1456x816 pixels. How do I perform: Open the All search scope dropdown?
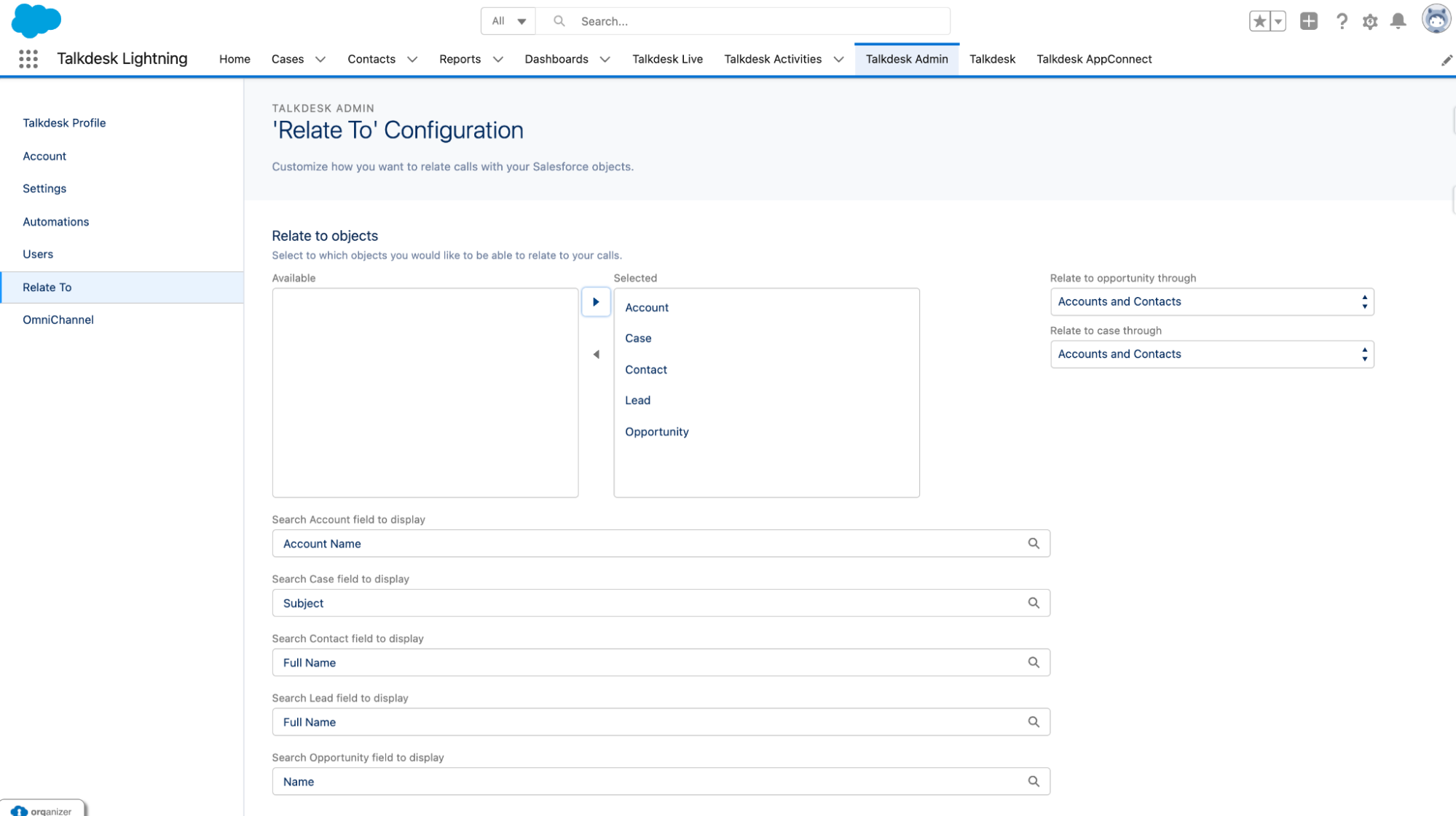[x=508, y=21]
